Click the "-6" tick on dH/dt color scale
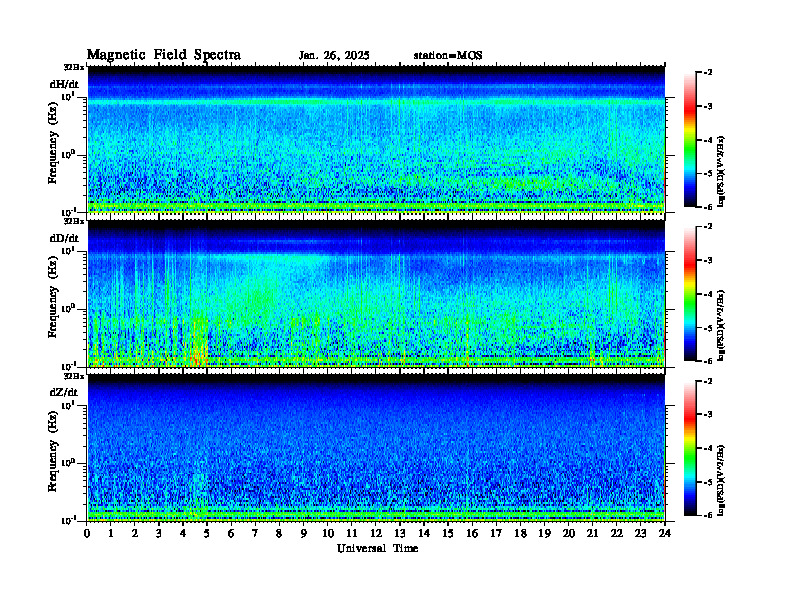Screen dimensions: 792x612 point(708,207)
